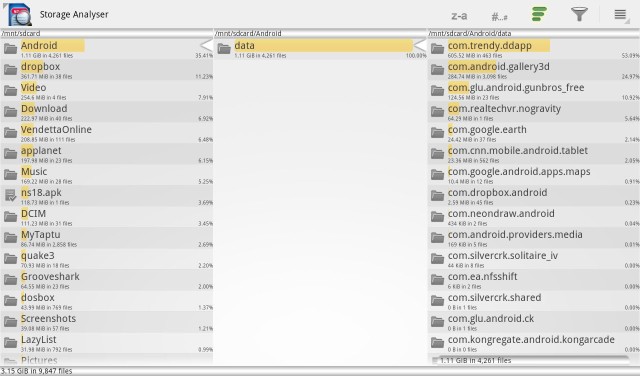Select the Music folder icon
640x376 pixels.
[x=10, y=175]
